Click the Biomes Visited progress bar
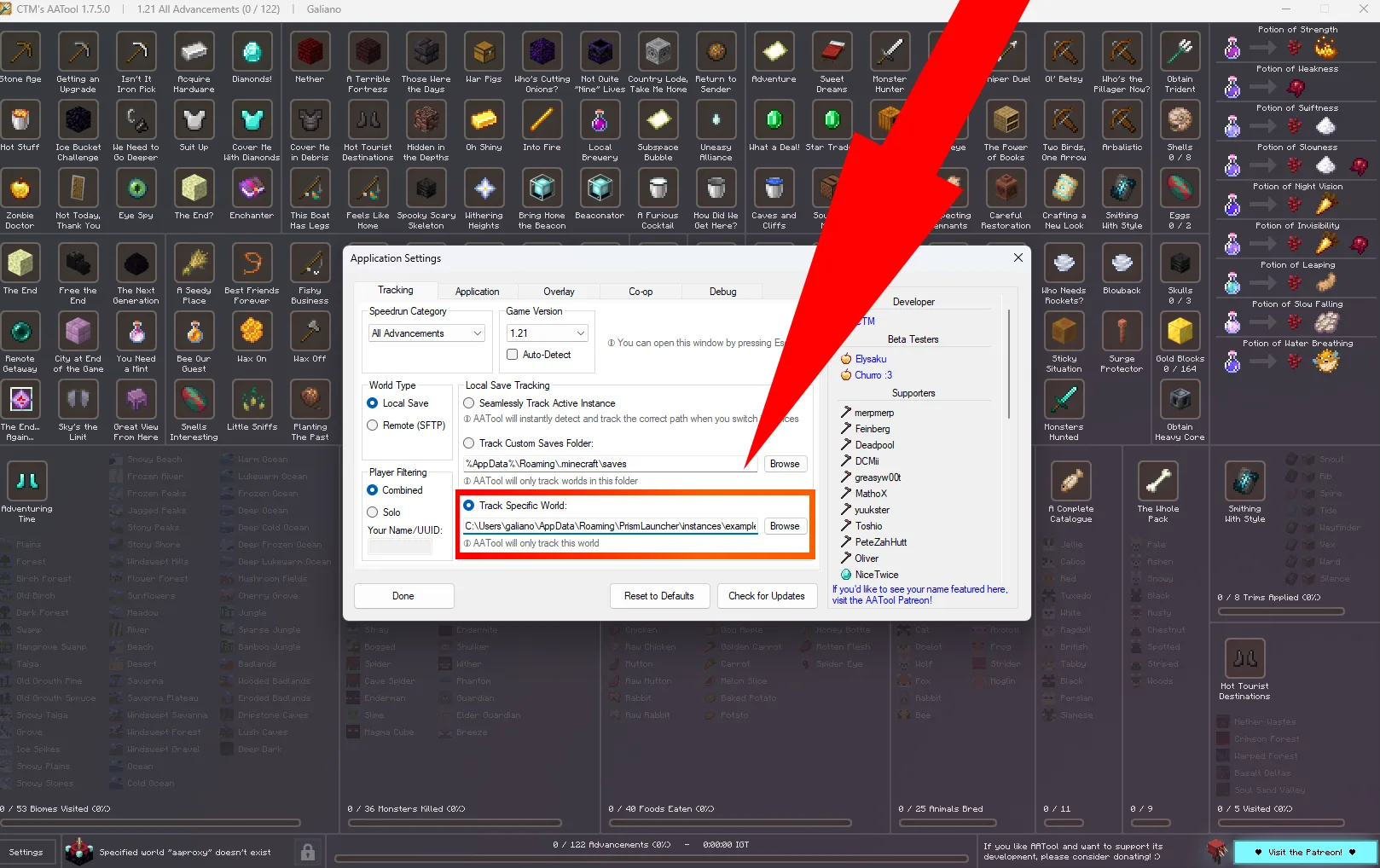 pyautogui.click(x=151, y=824)
